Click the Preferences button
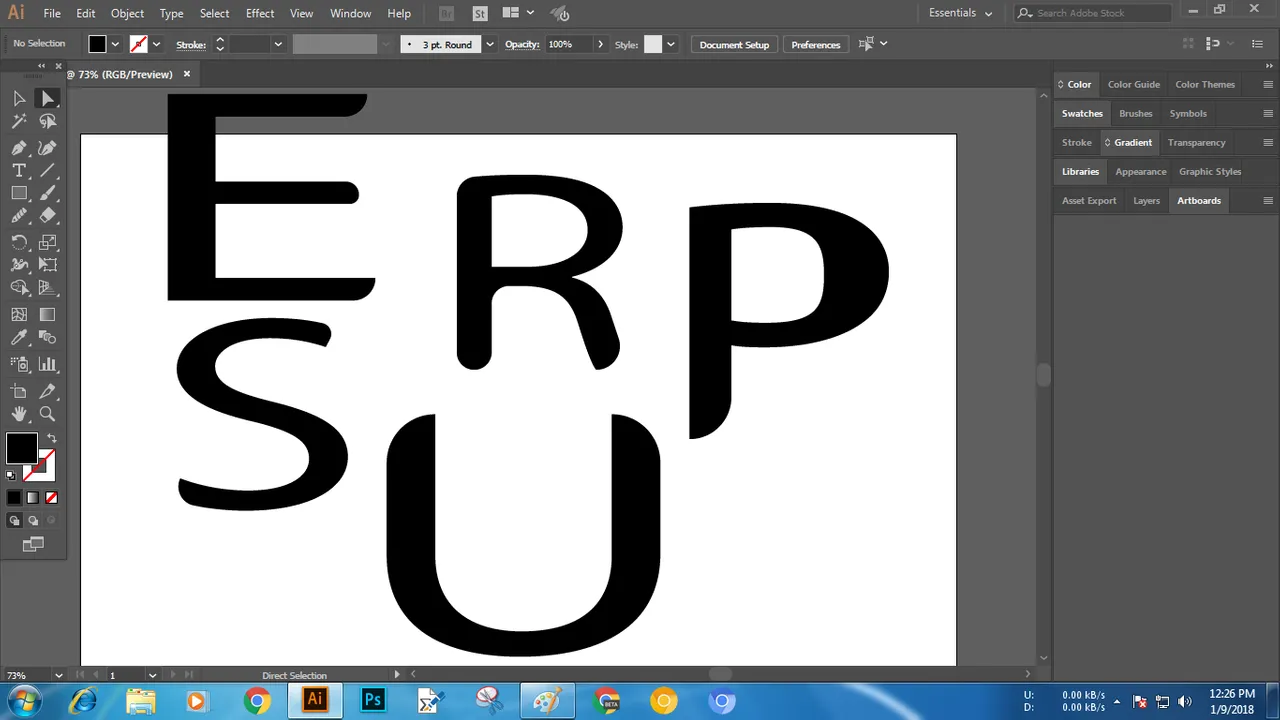 (x=816, y=44)
